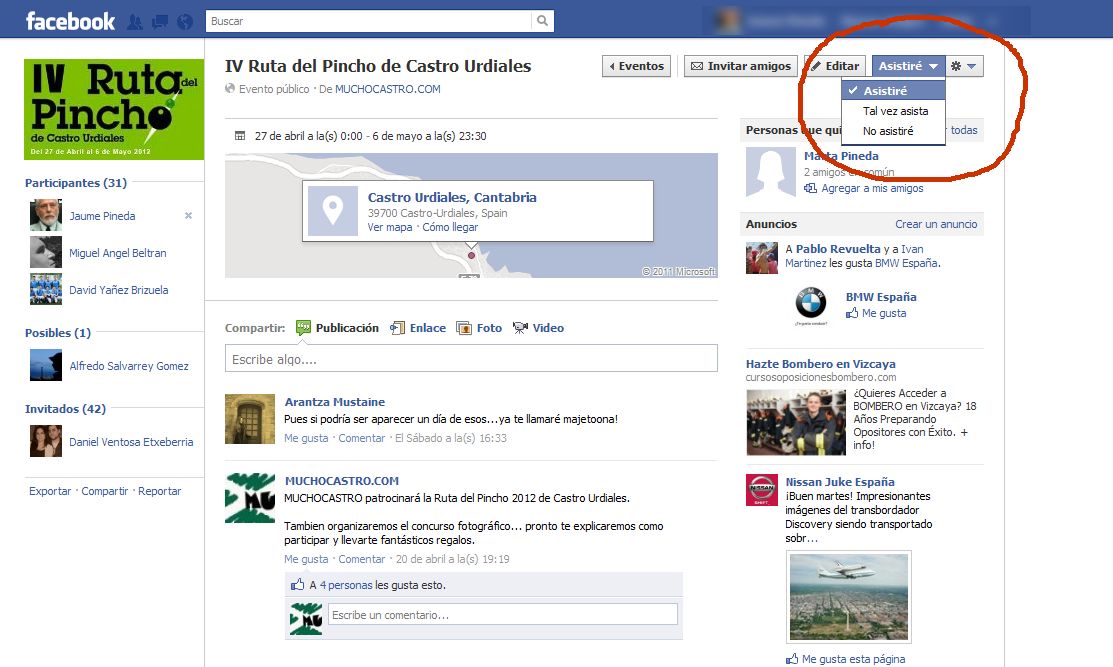Open Miguel Angel Beltran's profile
The height and width of the screenshot is (667, 1113).
click(118, 253)
